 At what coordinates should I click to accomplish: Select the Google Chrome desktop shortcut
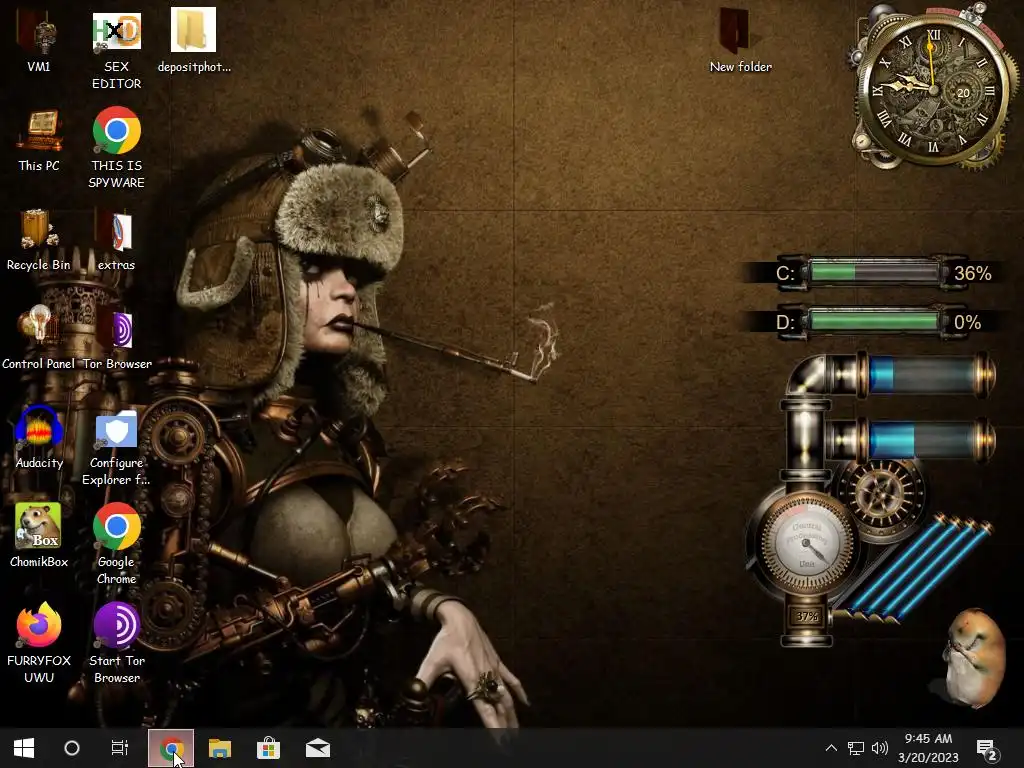pos(116,543)
